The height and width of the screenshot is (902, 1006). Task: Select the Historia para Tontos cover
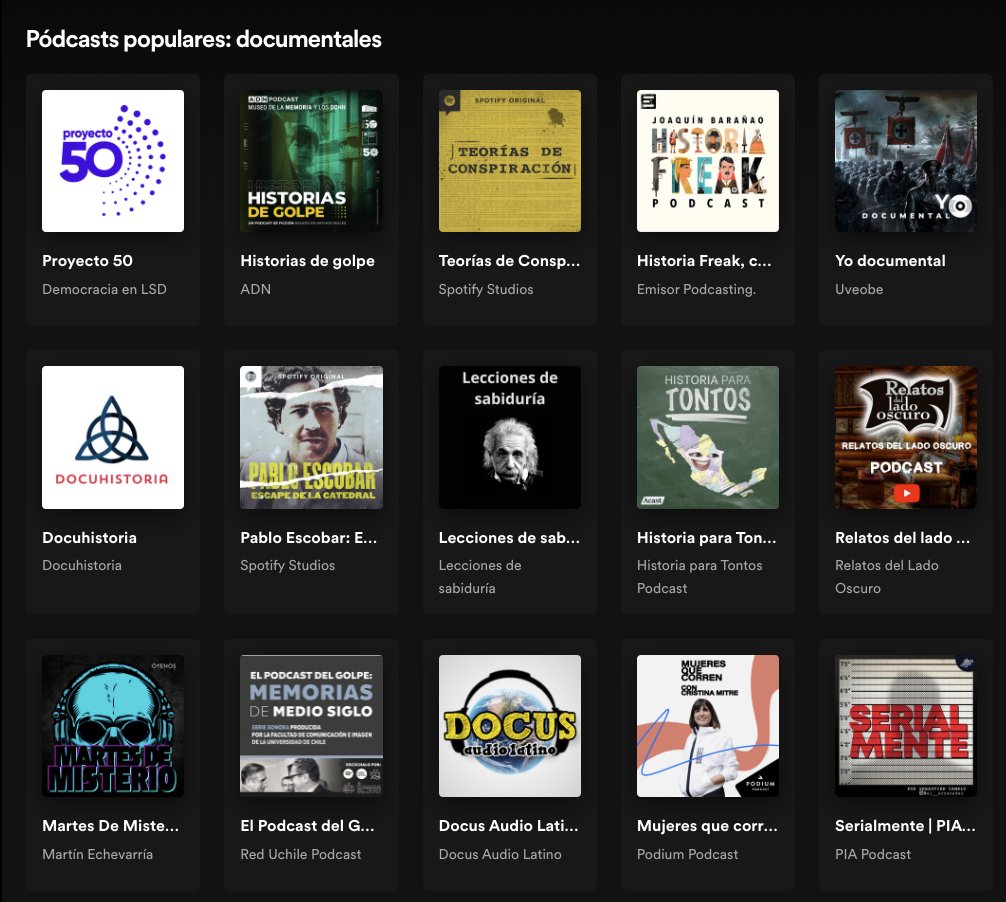(x=708, y=438)
